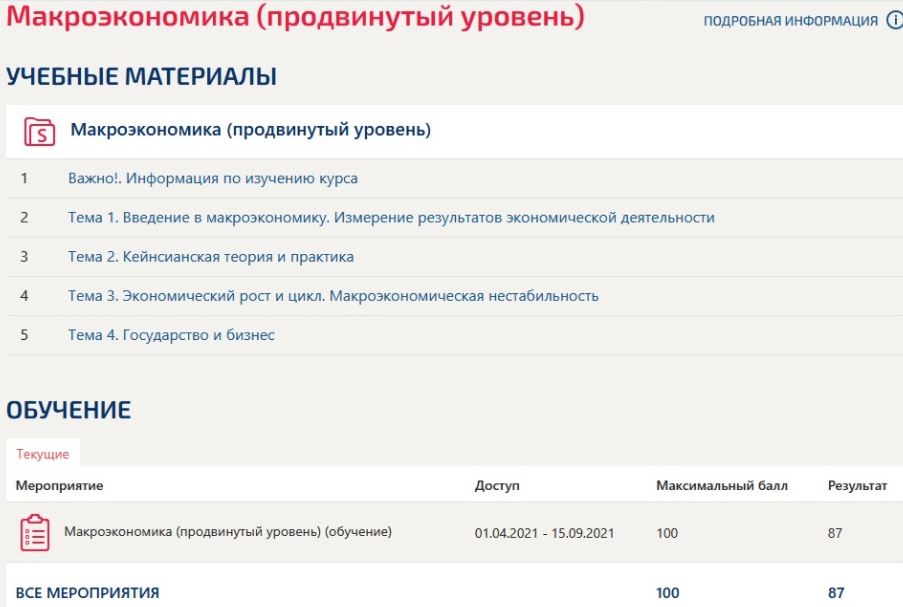Click row number 4 in materials list
This screenshot has height=607, width=903.
click(24, 295)
